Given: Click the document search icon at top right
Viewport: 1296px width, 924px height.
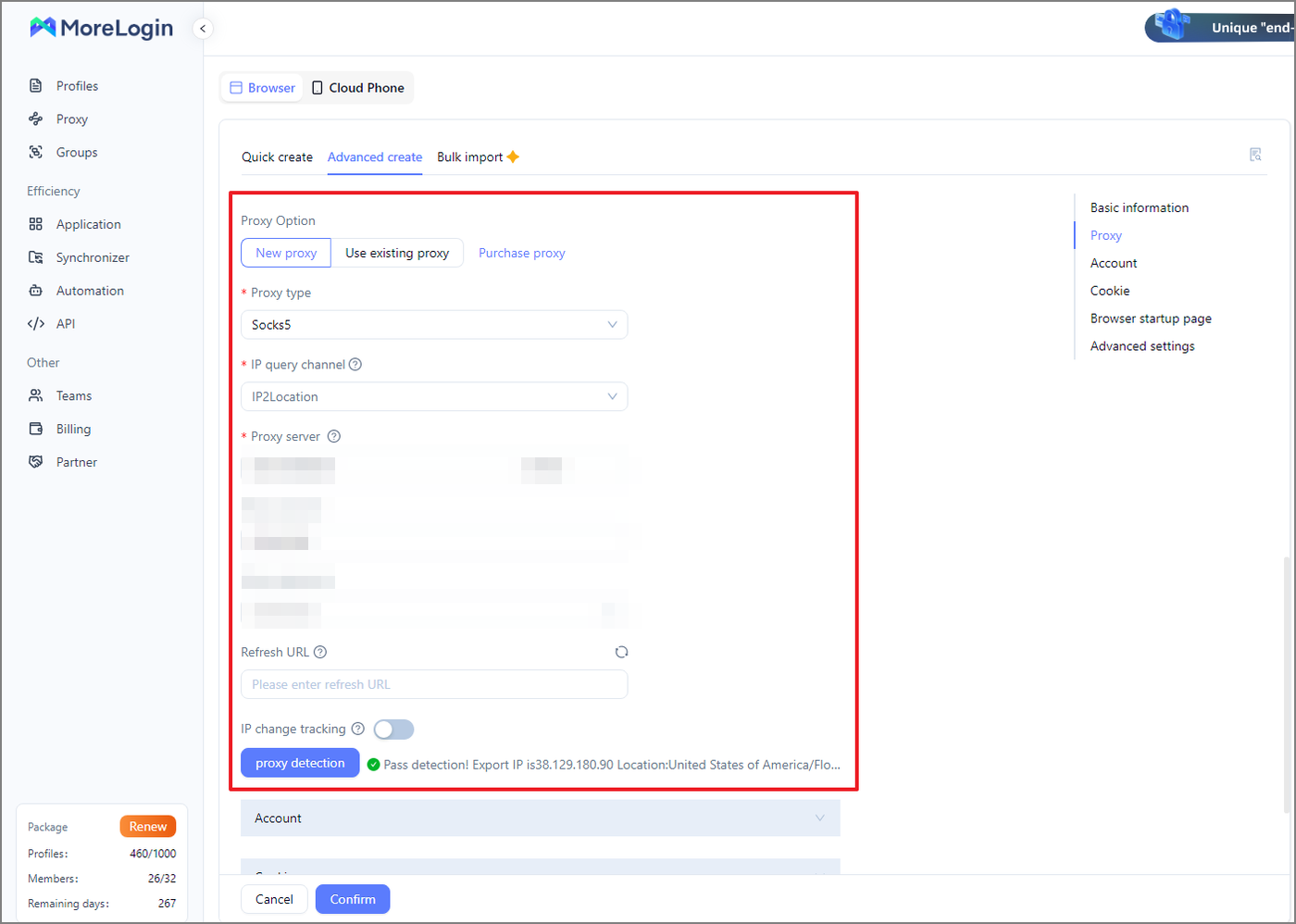Looking at the screenshot, I should pos(1255,155).
